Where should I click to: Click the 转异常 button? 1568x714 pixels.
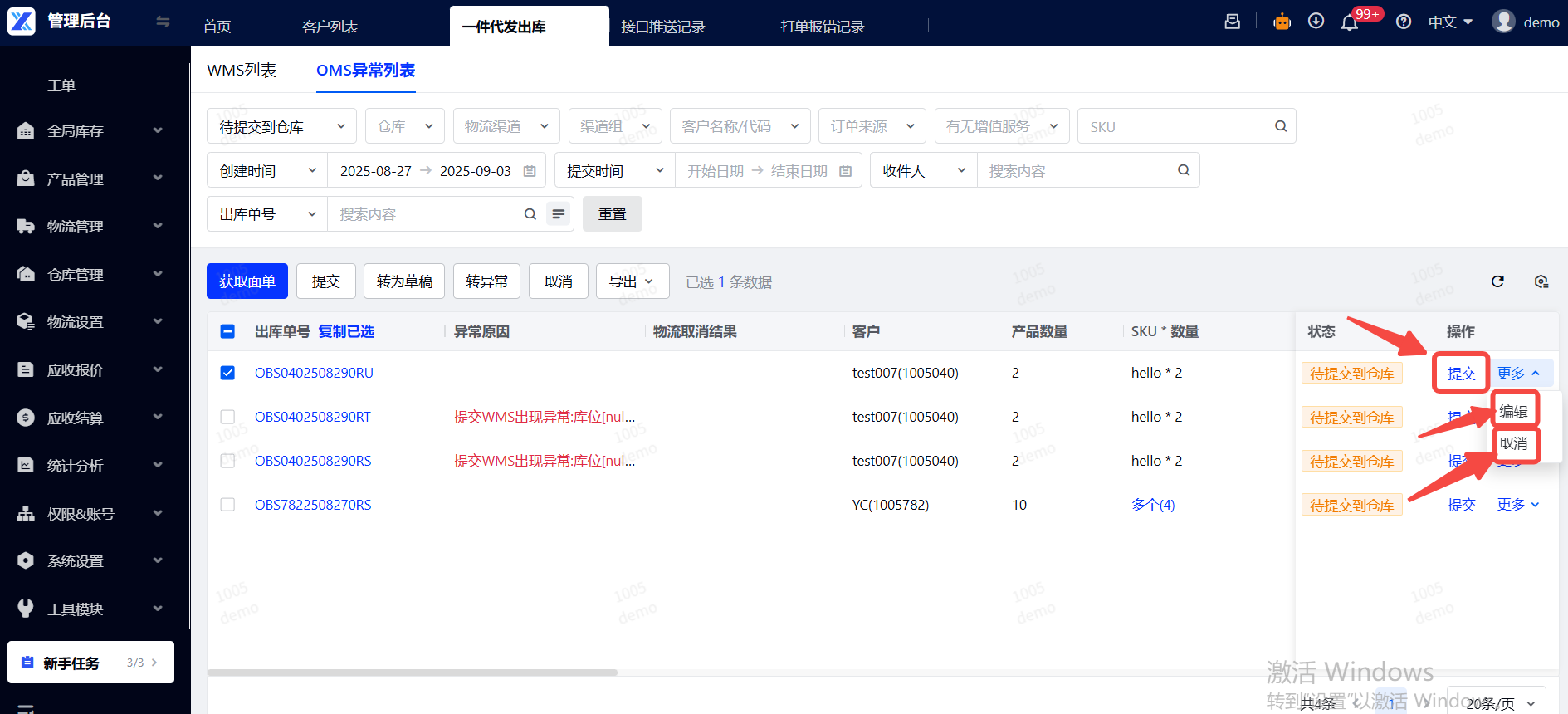click(x=486, y=281)
